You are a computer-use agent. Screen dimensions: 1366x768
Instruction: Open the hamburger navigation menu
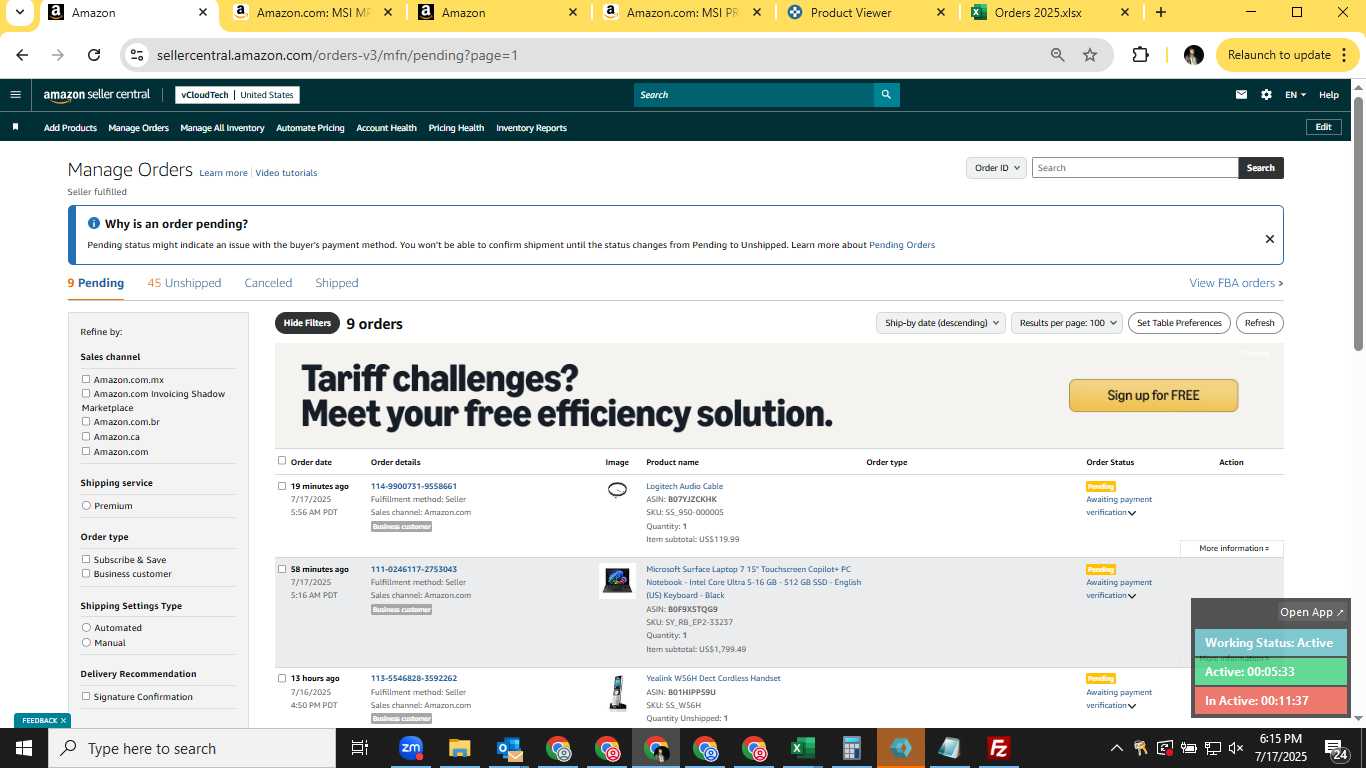15,95
